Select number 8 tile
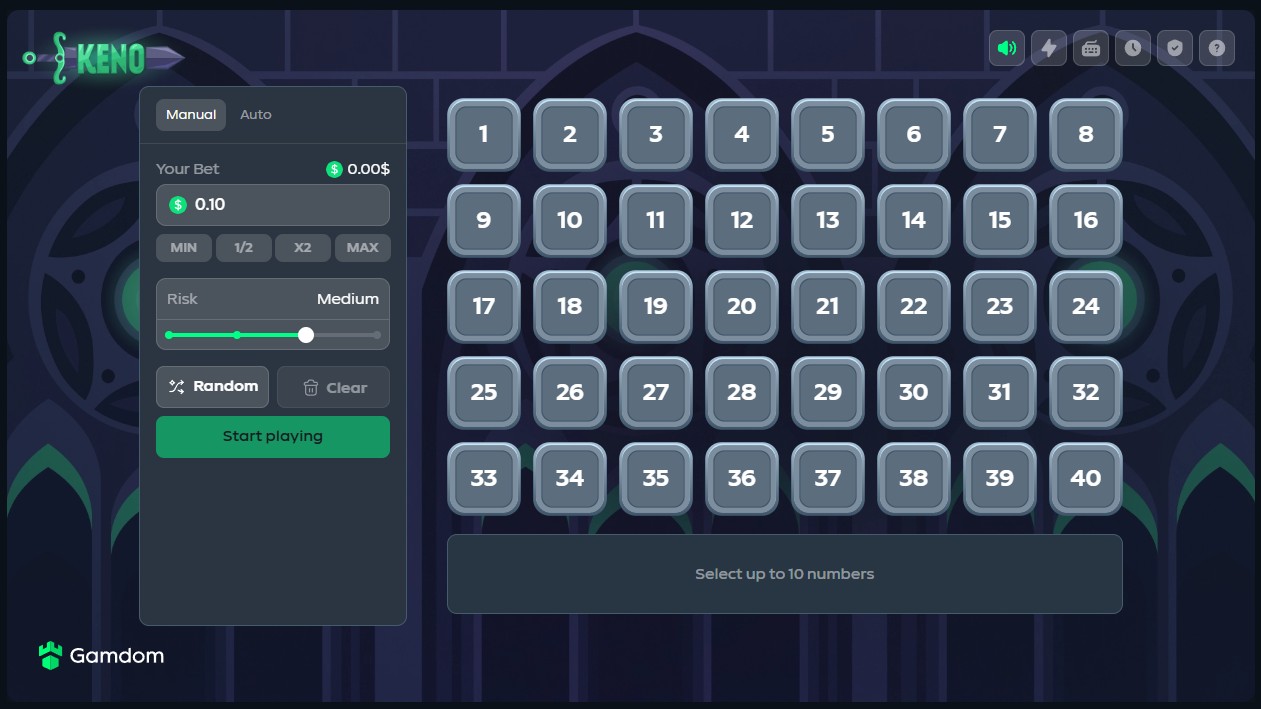This screenshot has height=709, width=1261. click(1086, 135)
